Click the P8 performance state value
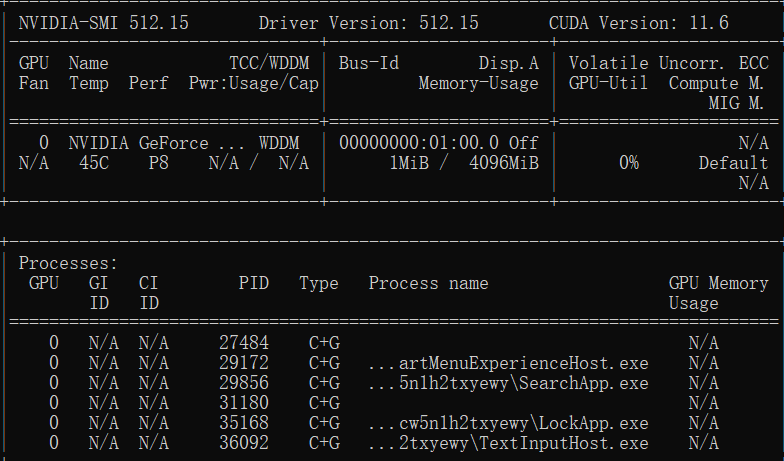The image size is (784, 461). pos(158,163)
